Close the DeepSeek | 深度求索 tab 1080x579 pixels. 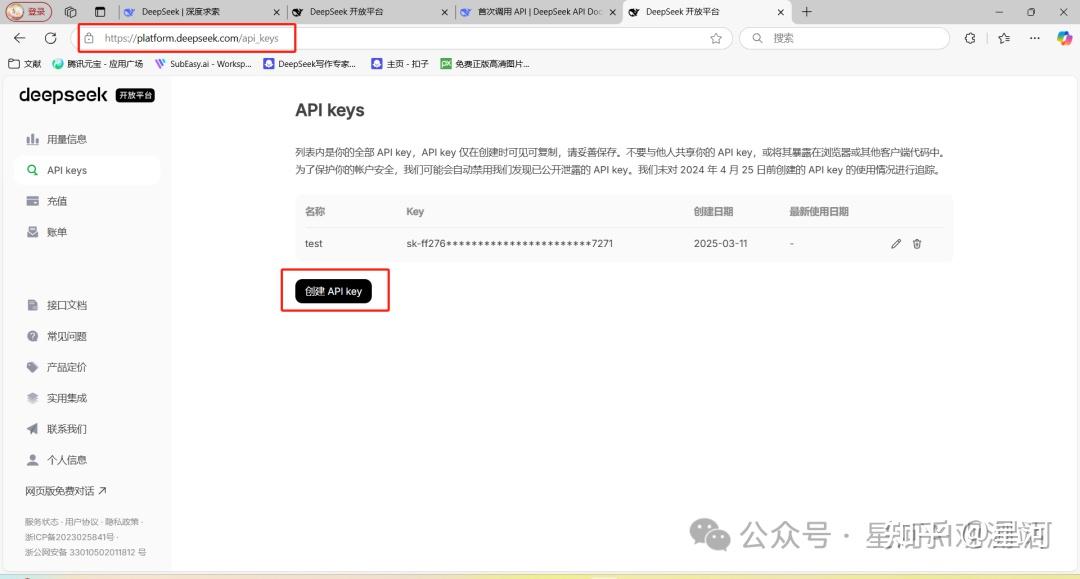[x=276, y=12]
